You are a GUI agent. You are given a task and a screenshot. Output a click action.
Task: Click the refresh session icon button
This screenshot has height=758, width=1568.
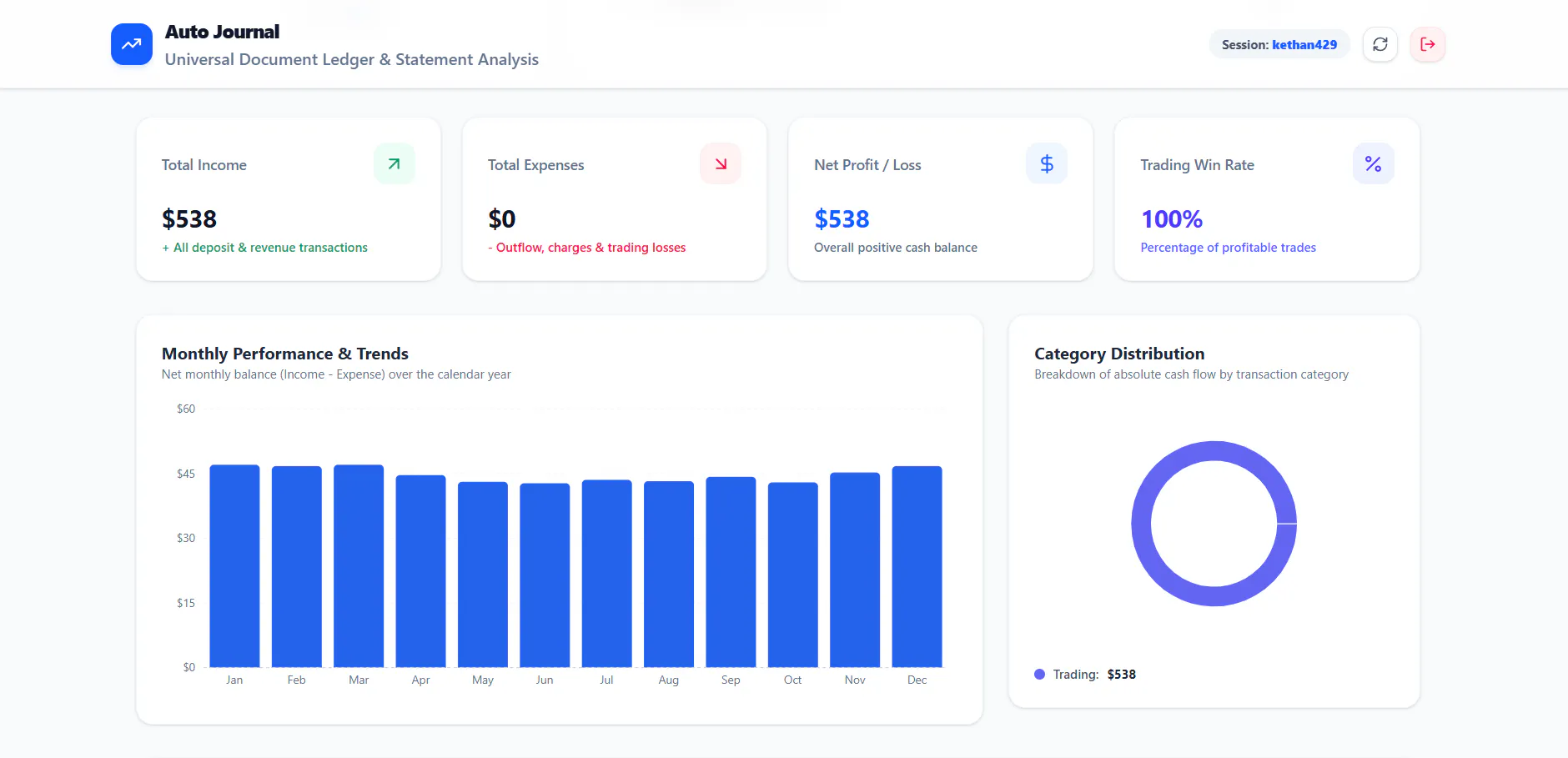[x=1380, y=44]
